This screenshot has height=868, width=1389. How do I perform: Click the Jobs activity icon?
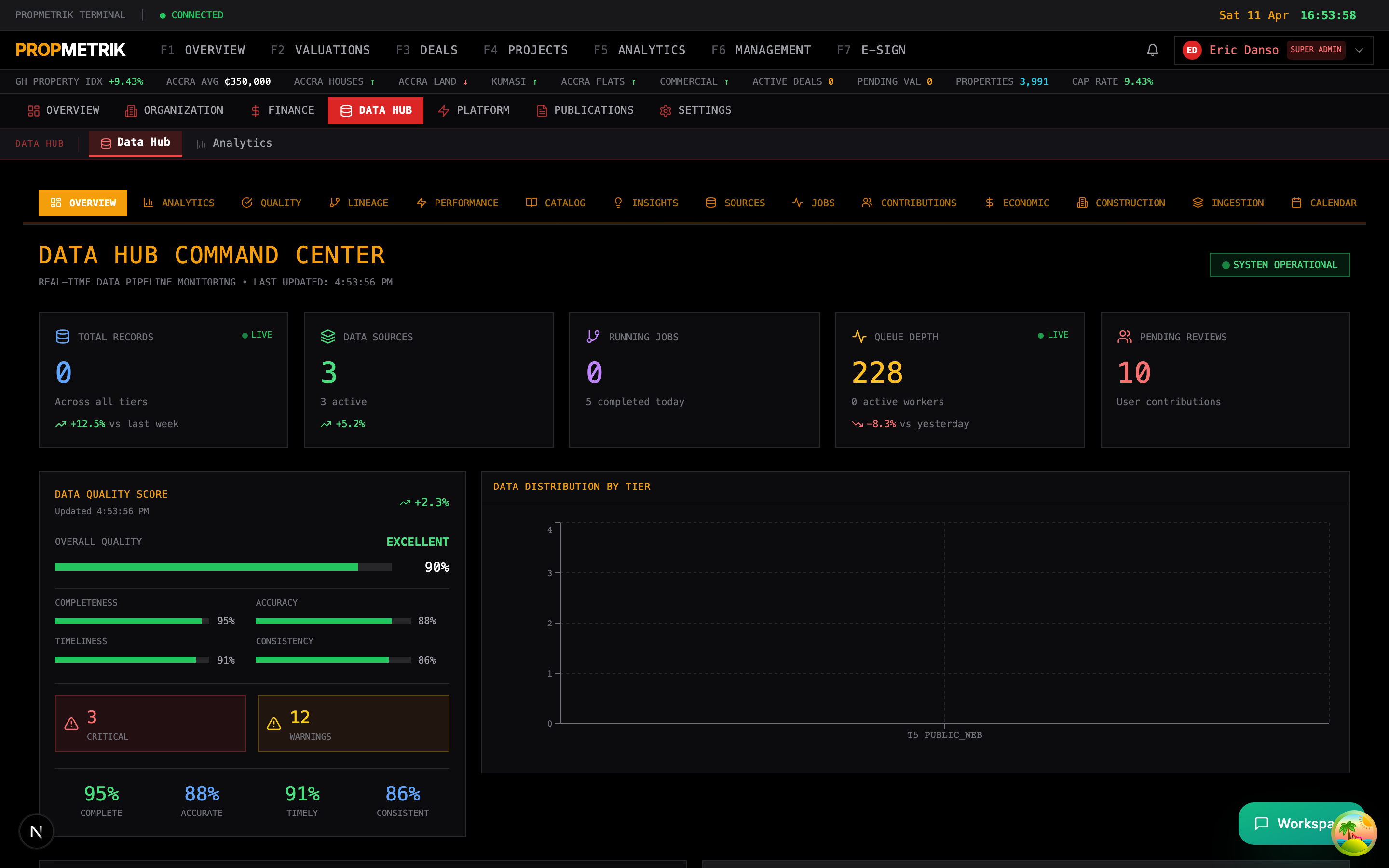pyautogui.click(x=798, y=203)
